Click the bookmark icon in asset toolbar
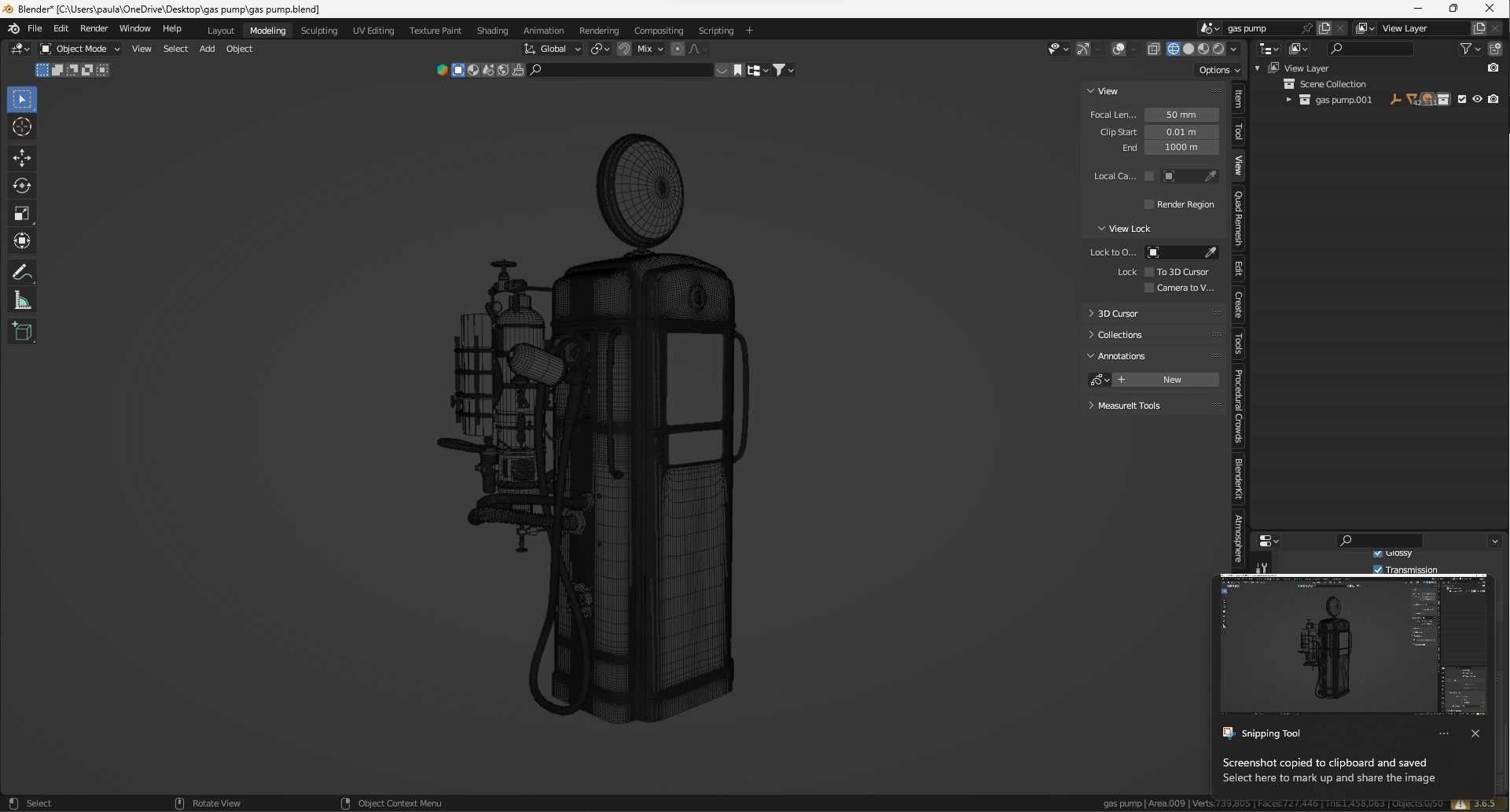Image resolution: width=1510 pixels, height=812 pixels. [x=737, y=70]
